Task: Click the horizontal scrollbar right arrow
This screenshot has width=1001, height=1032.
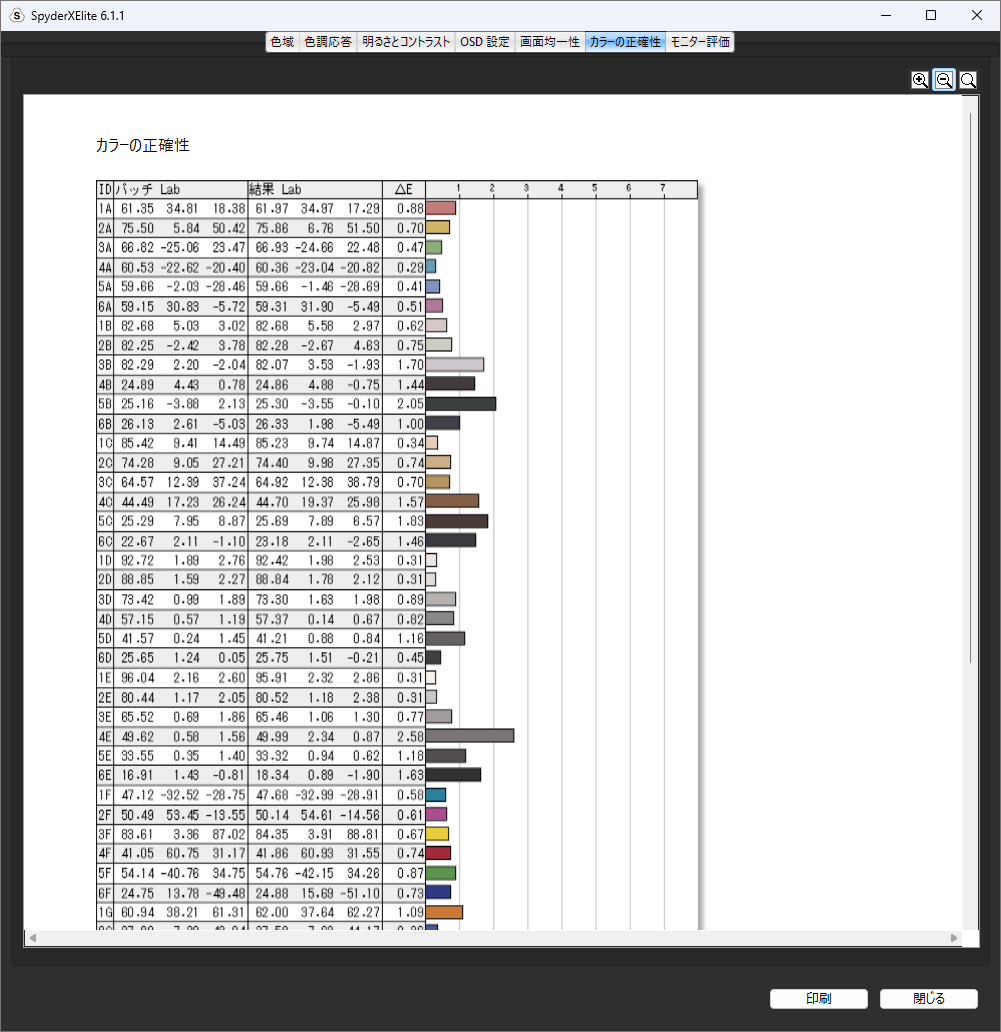Action: click(955, 938)
